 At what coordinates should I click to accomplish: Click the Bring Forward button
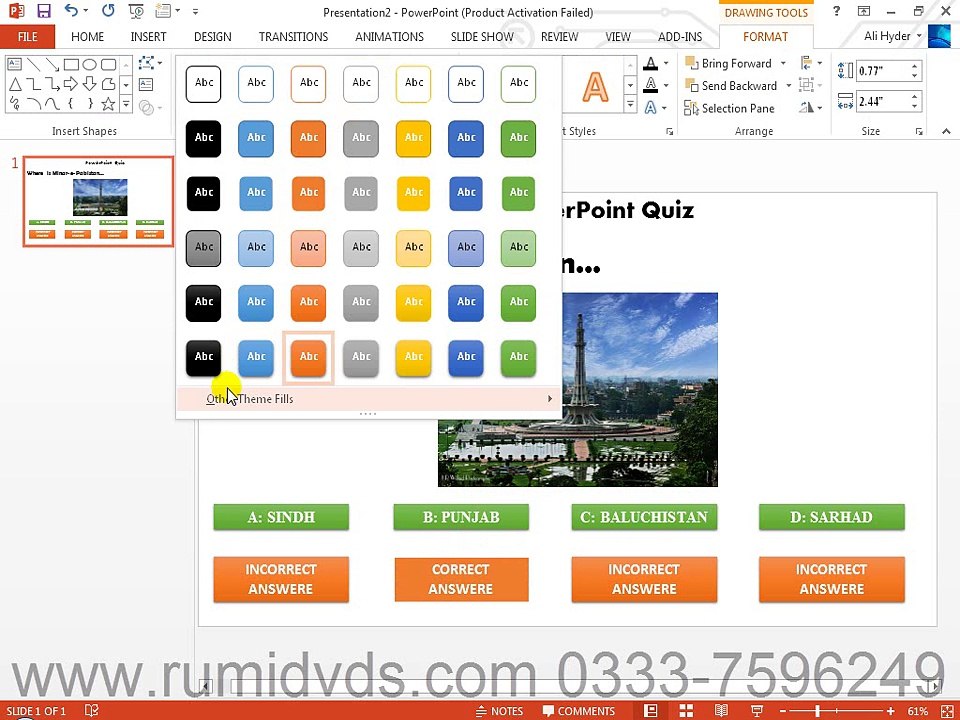point(729,63)
